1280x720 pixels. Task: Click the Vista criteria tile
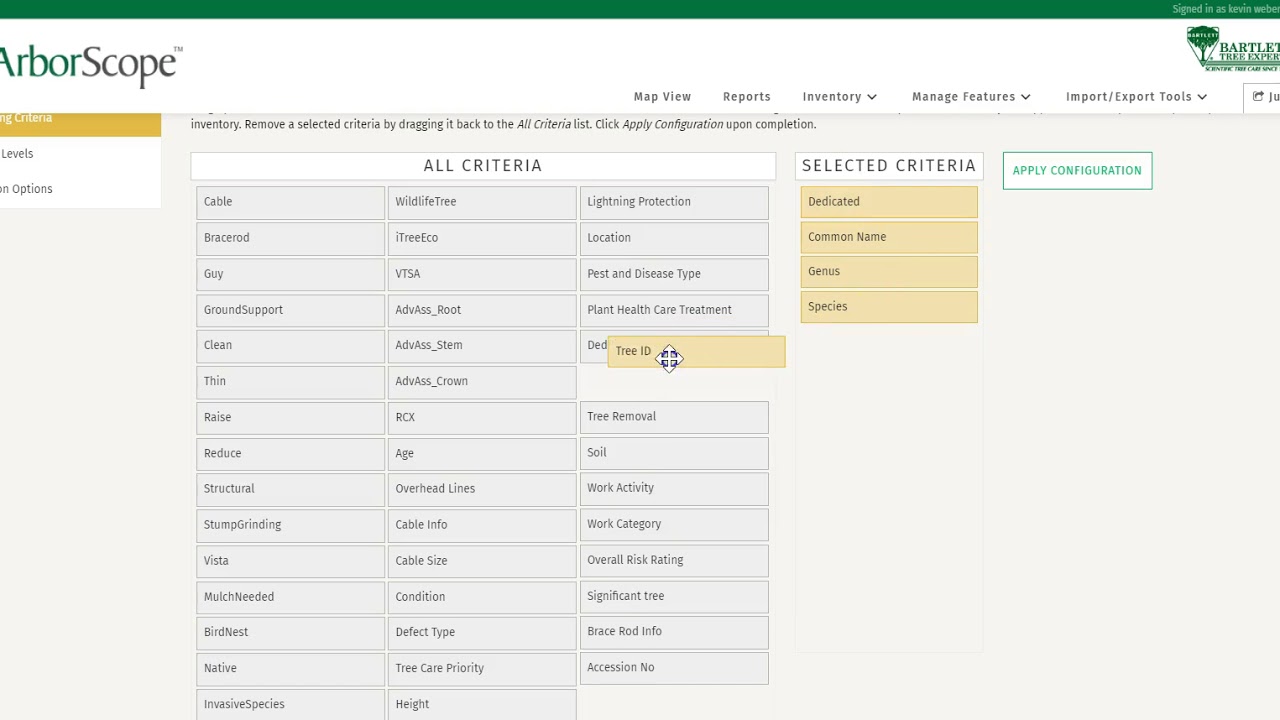290,561
